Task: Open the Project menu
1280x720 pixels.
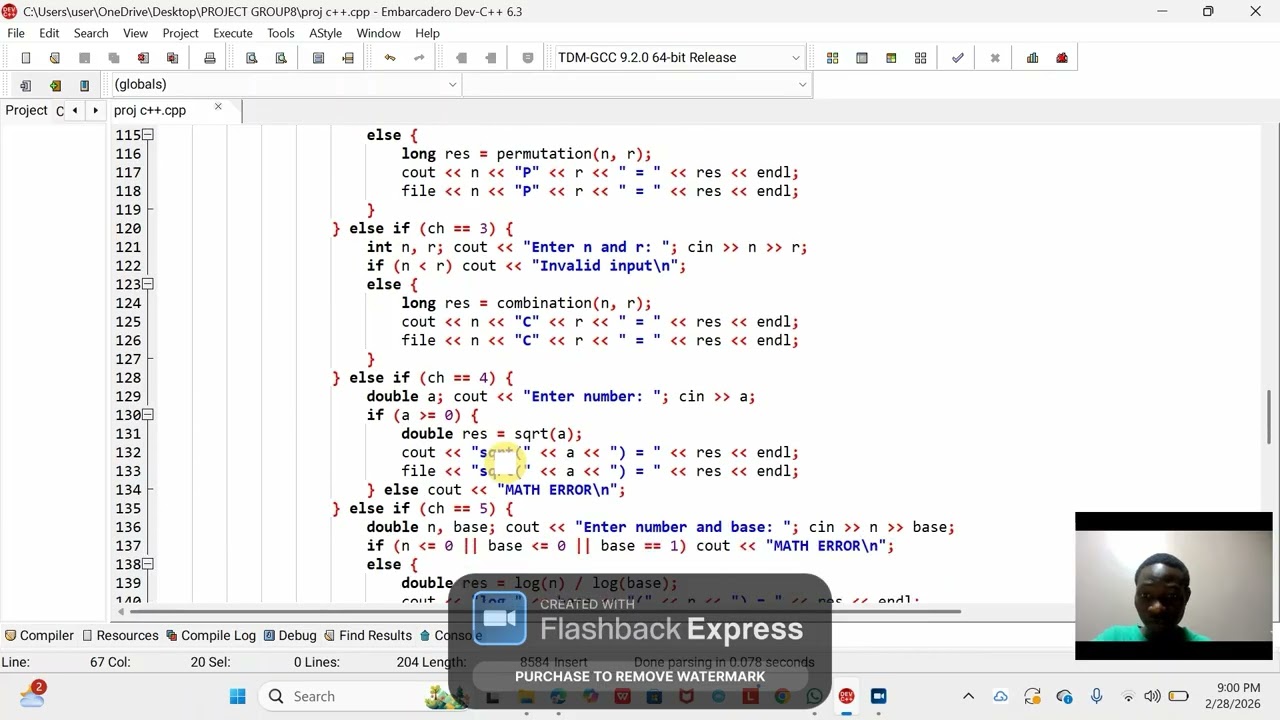Action: click(x=181, y=33)
